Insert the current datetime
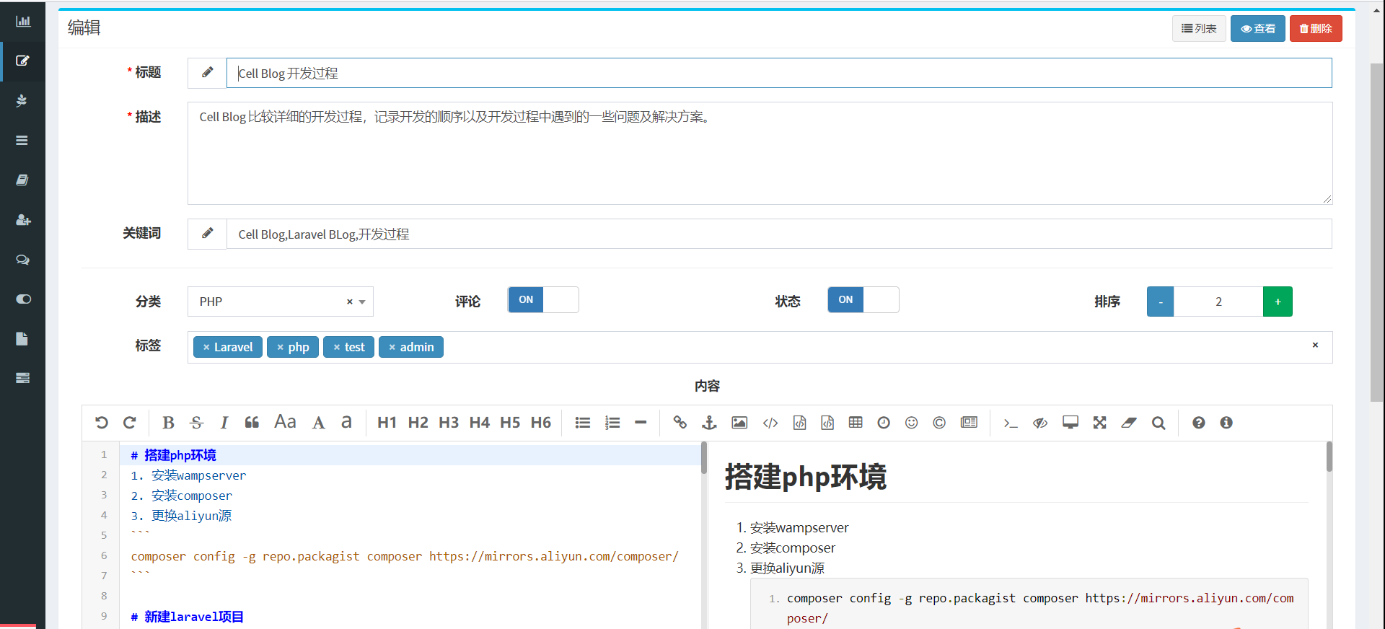1385x629 pixels. pos(884,423)
